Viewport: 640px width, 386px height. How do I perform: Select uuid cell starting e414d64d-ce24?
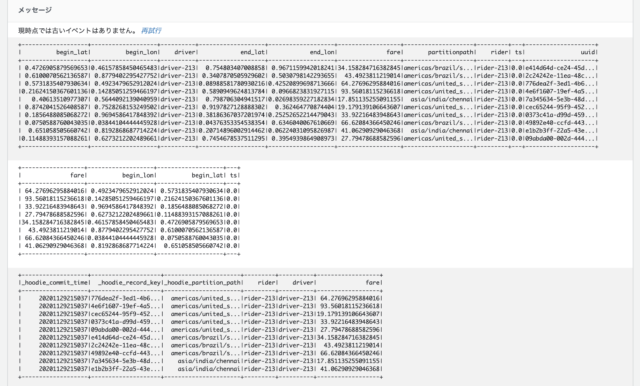click(x=560, y=68)
